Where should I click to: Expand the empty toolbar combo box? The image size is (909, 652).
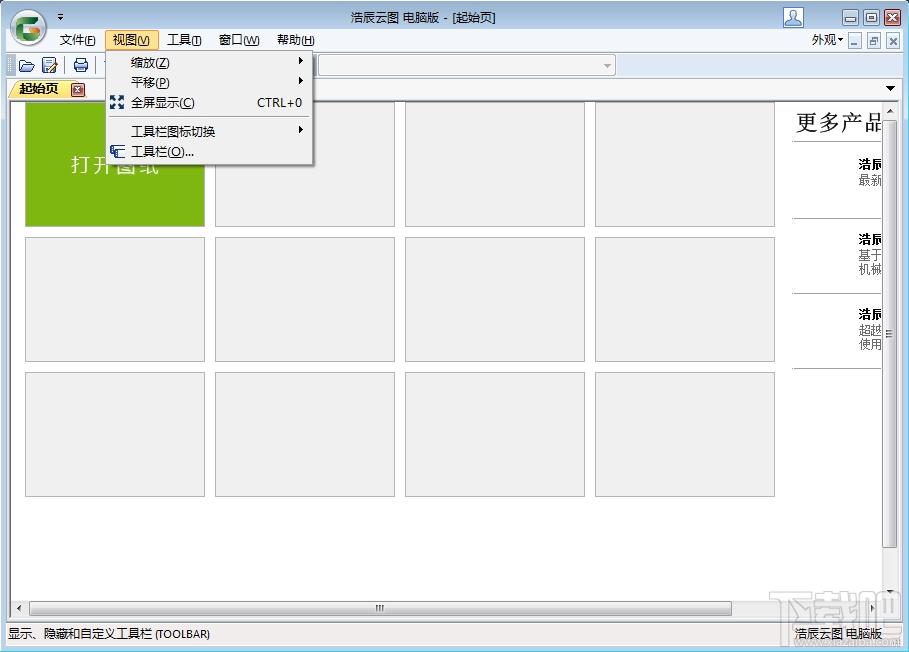pos(607,65)
